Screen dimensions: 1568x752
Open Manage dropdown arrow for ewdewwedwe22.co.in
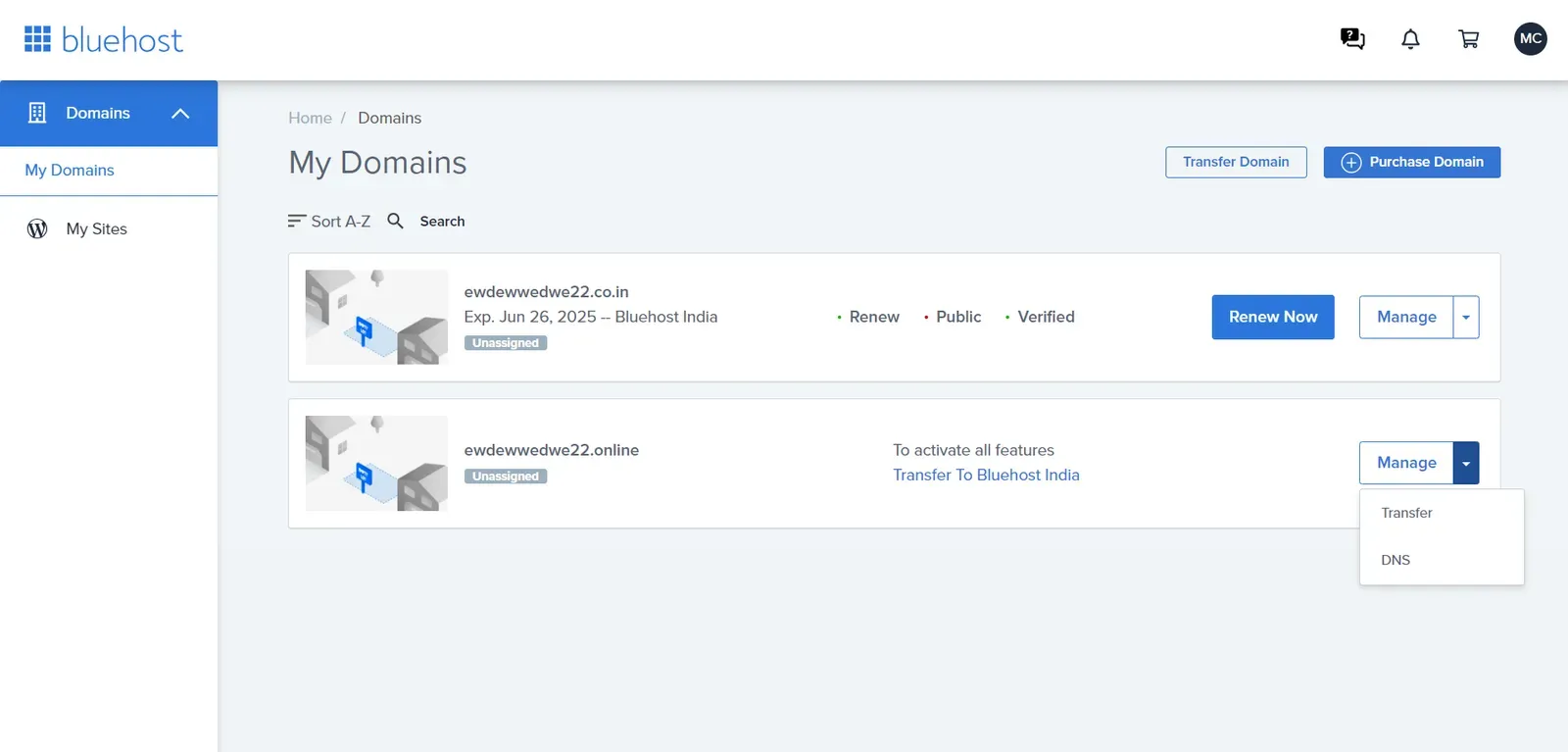(x=1466, y=318)
